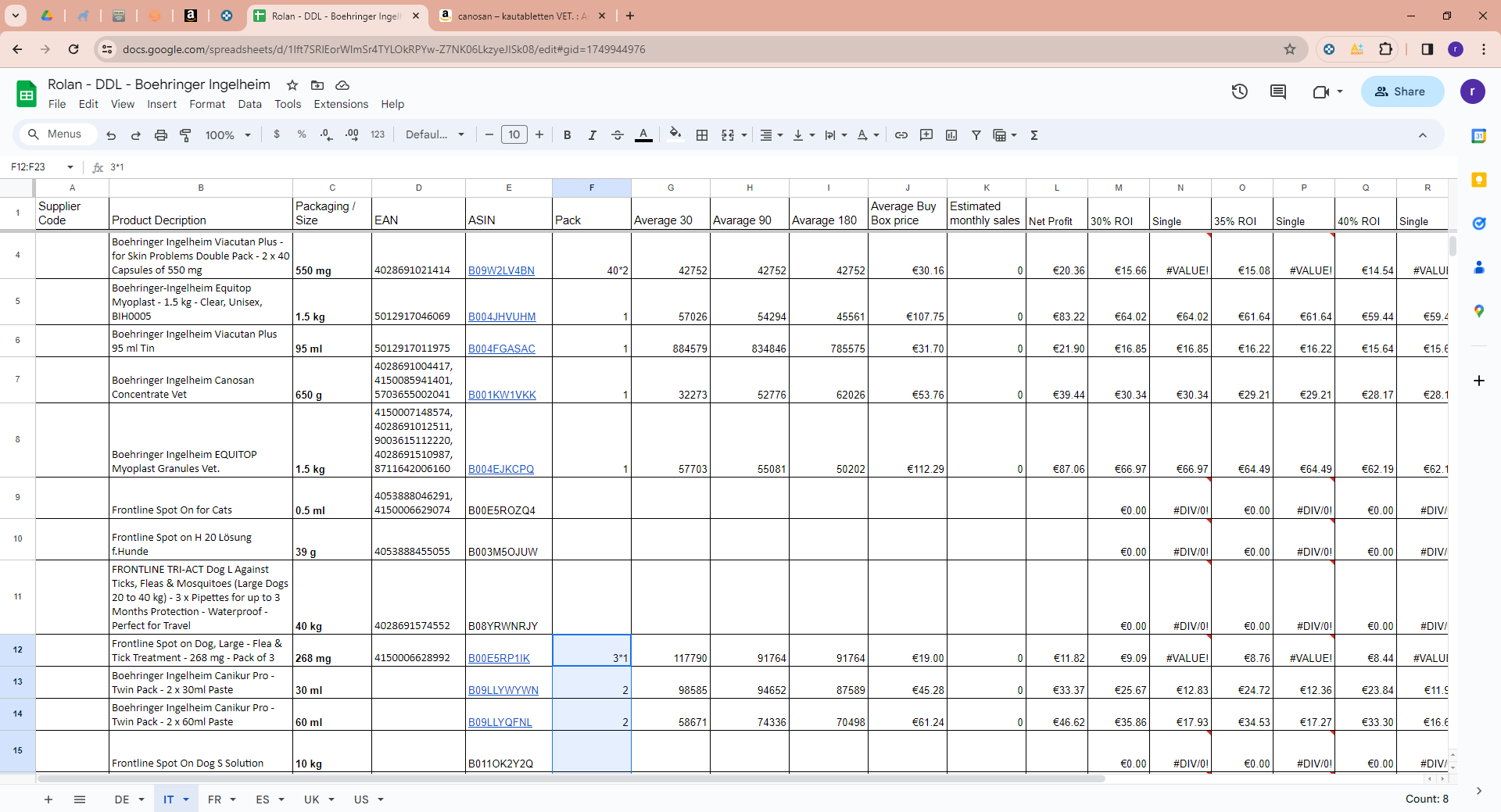This screenshot has height=812, width=1501.
Task: Print the spreadsheet using printer icon
Action: pyautogui.click(x=161, y=135)
